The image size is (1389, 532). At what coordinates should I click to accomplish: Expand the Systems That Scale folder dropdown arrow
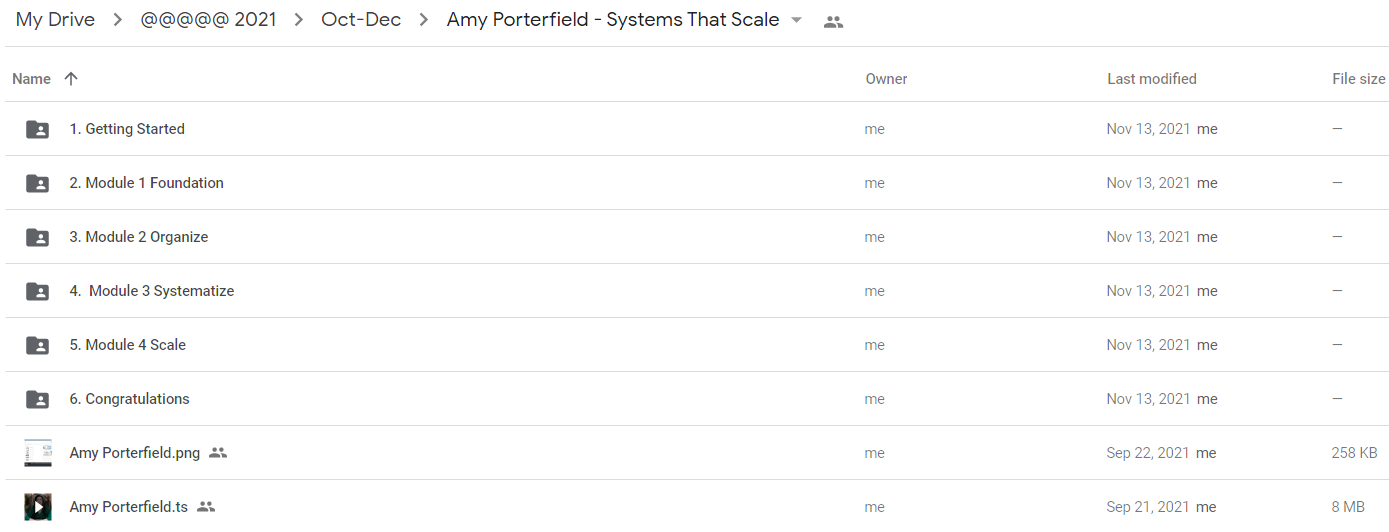pyautogui.click(x=796, y=21)
